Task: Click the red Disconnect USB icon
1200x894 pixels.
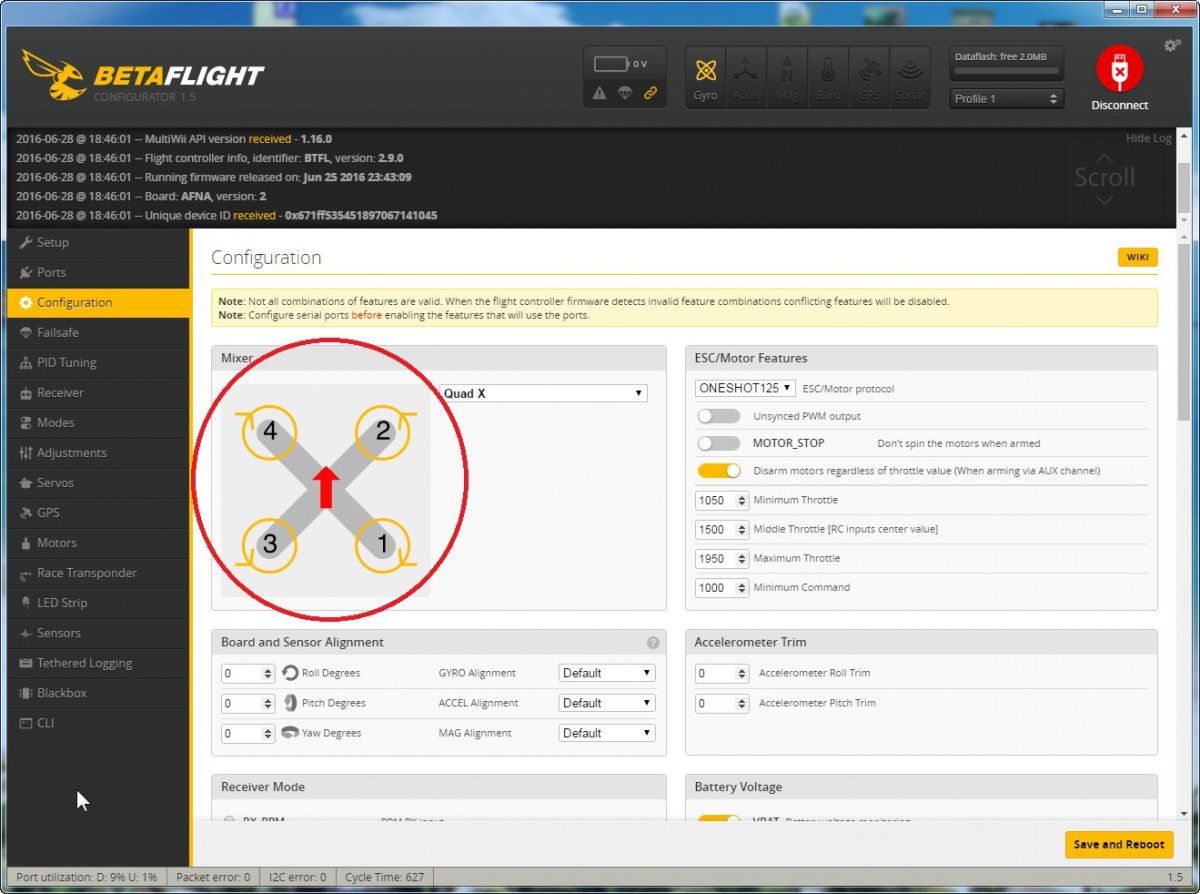Action: (1119, 68)
